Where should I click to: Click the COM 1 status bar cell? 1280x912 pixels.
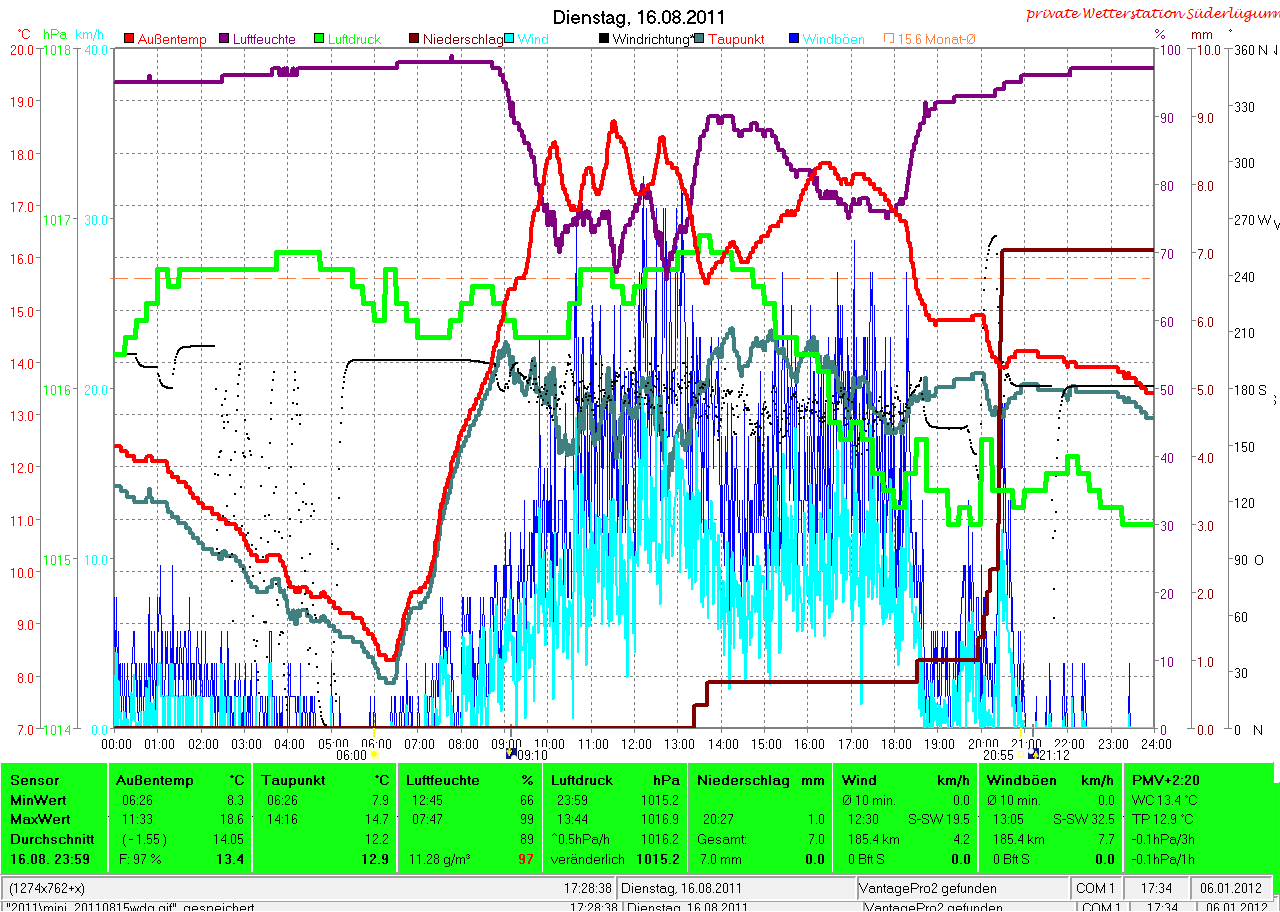(x=1096, y=888)
